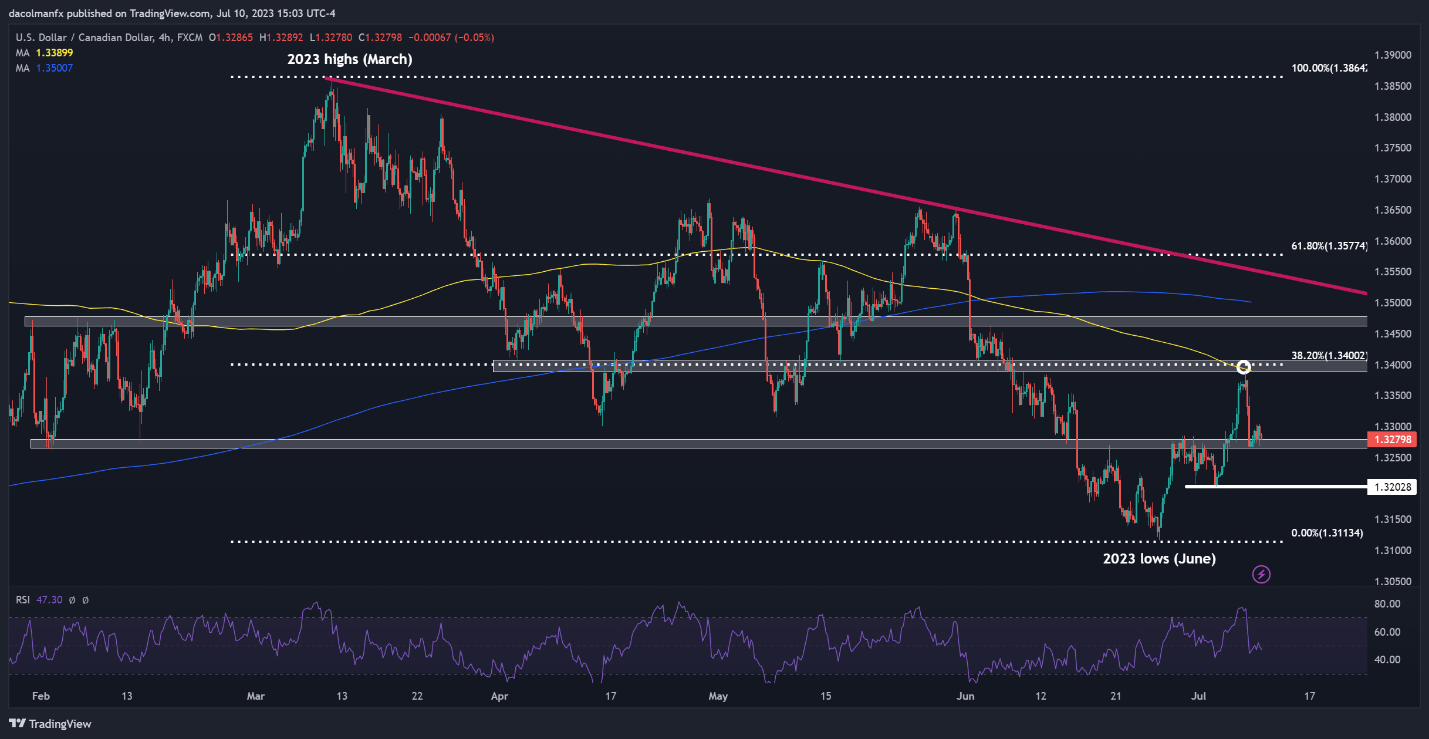Click the 1.39000 price axis label
1429x739 pixels.
[1392, 55]
